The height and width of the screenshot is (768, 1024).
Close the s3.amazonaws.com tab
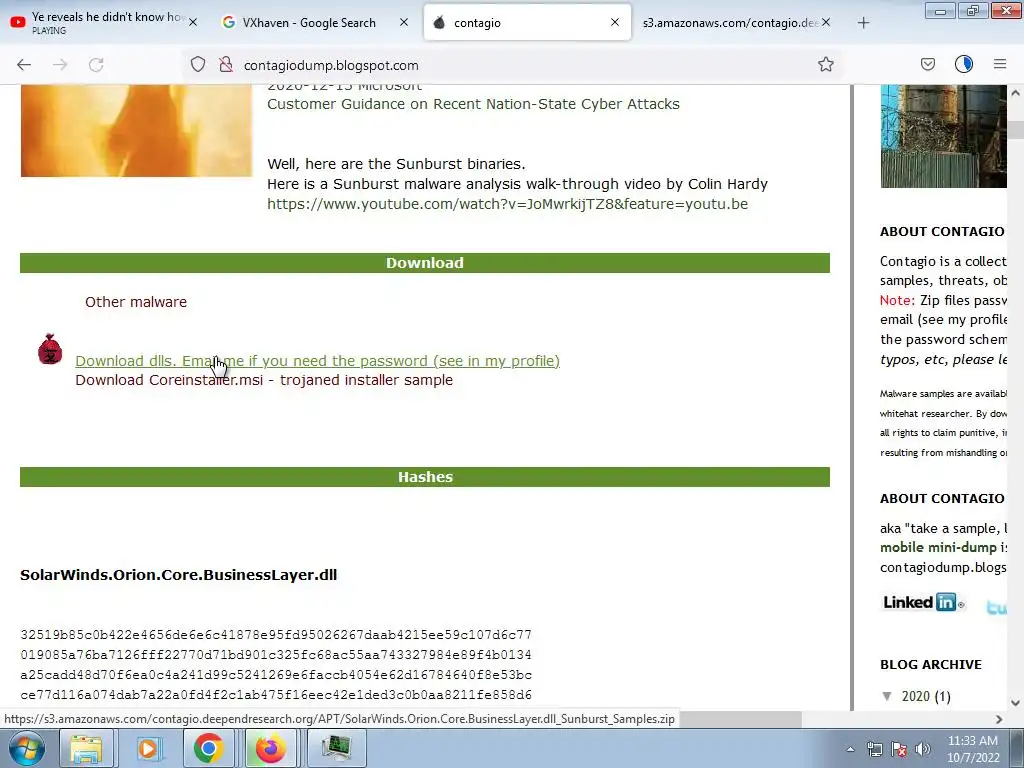click(x=826, y=22)
